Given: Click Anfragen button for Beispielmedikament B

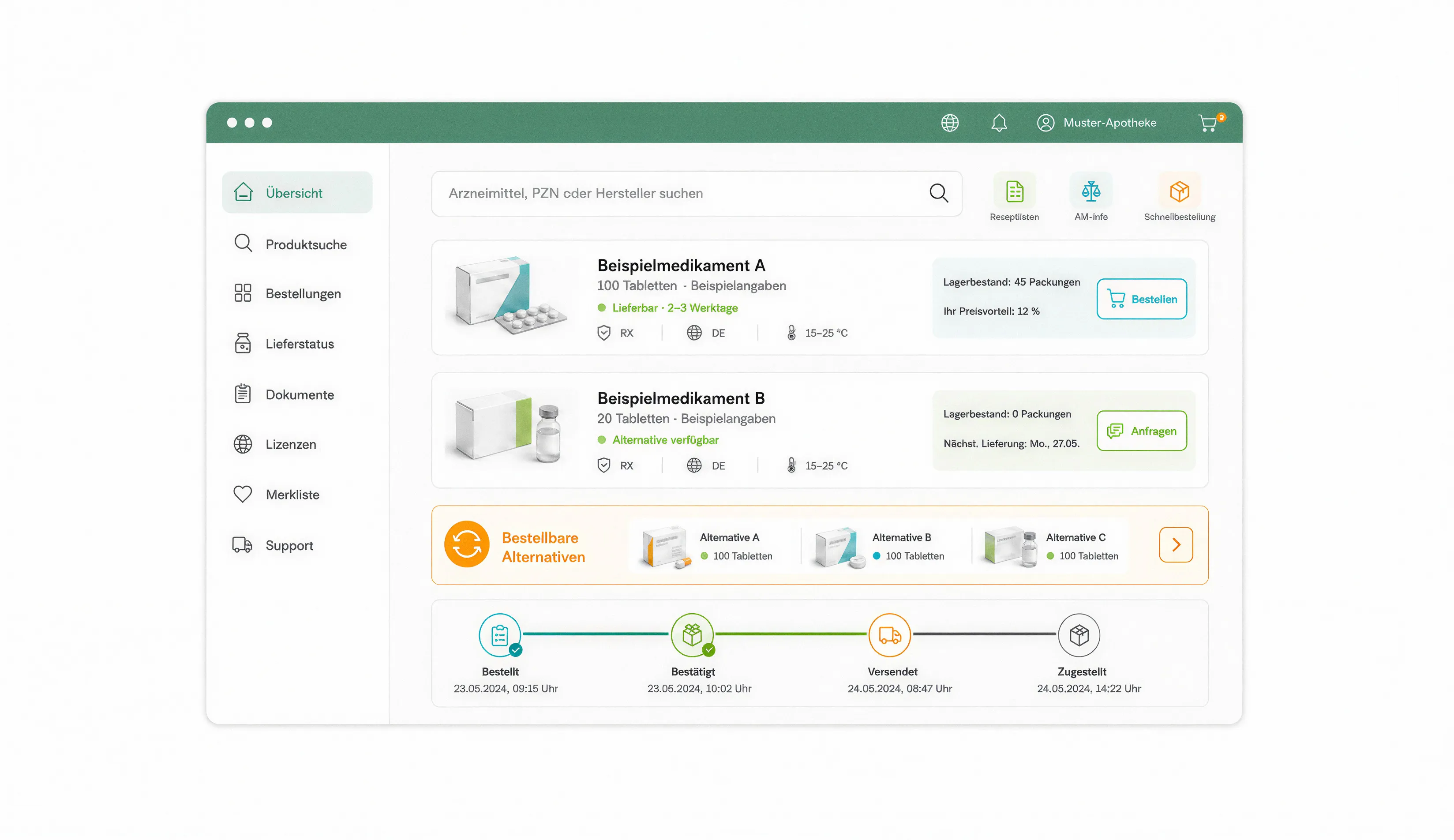Looking at the screenshot, I should pos(1141,431).
